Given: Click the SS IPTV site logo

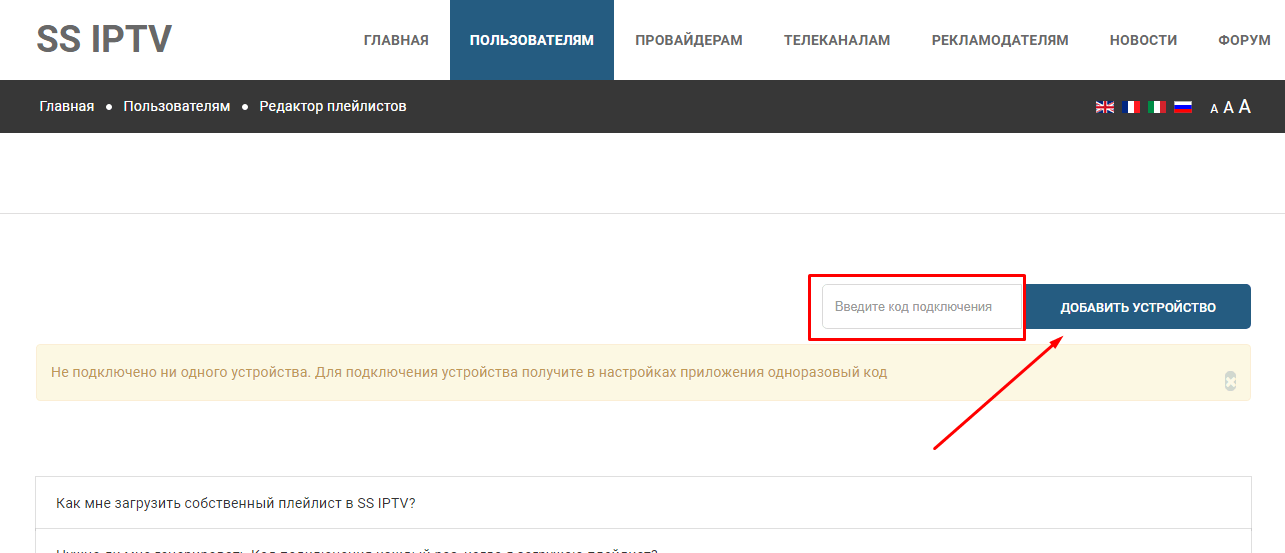Looking at the screenshot, I should point(104,39).
